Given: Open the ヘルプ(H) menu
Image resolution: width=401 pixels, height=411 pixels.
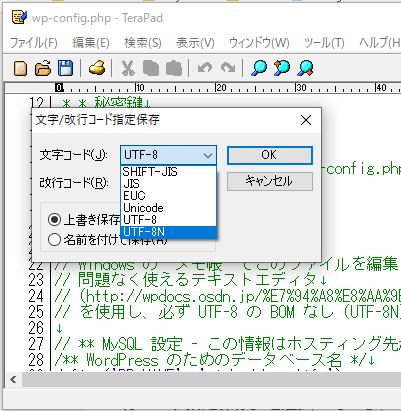Looking at the screenshot, I should point(379,43).
